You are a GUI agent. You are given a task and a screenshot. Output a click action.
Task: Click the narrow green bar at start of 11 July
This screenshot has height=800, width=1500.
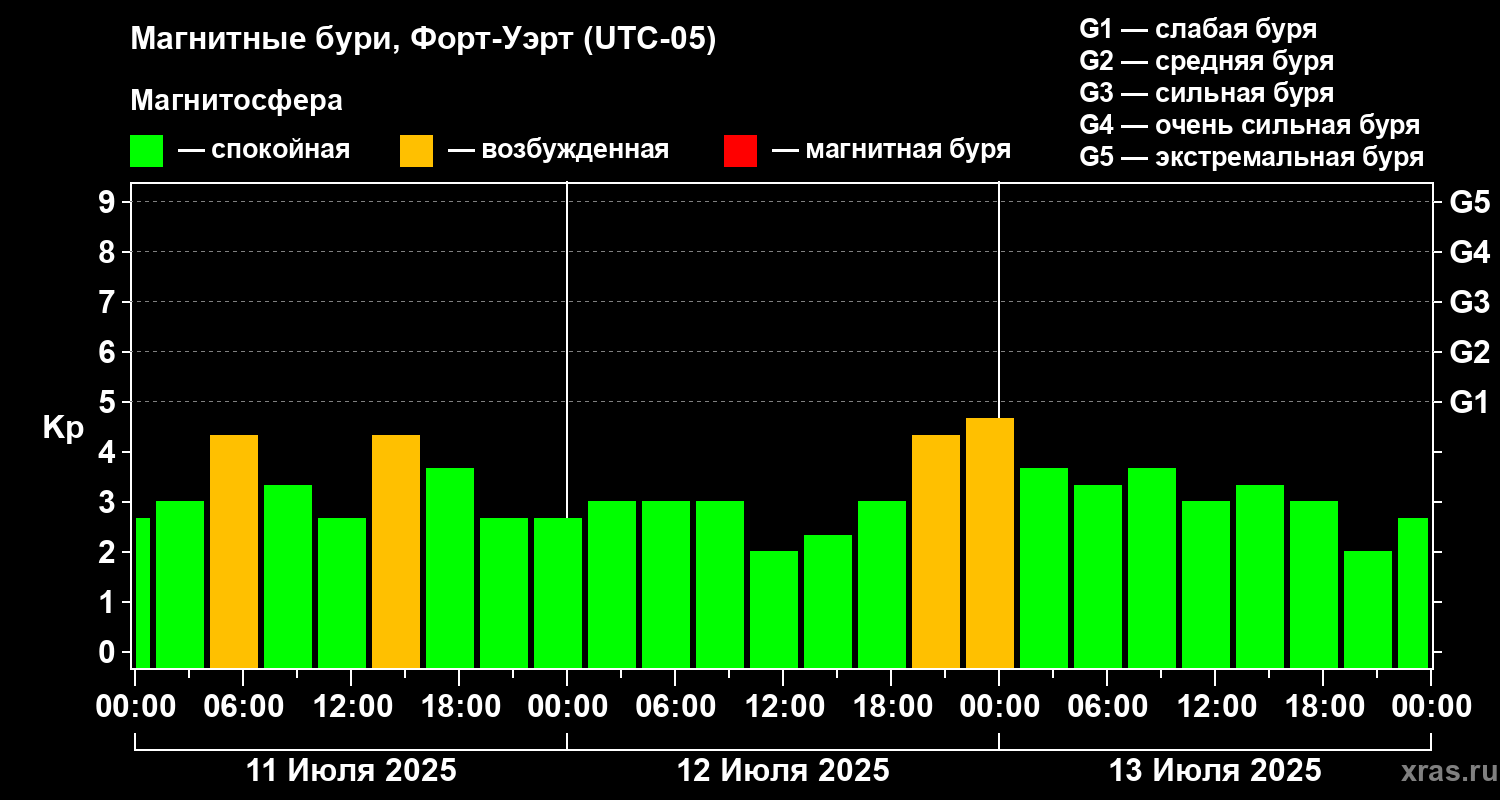coord(142,593)
